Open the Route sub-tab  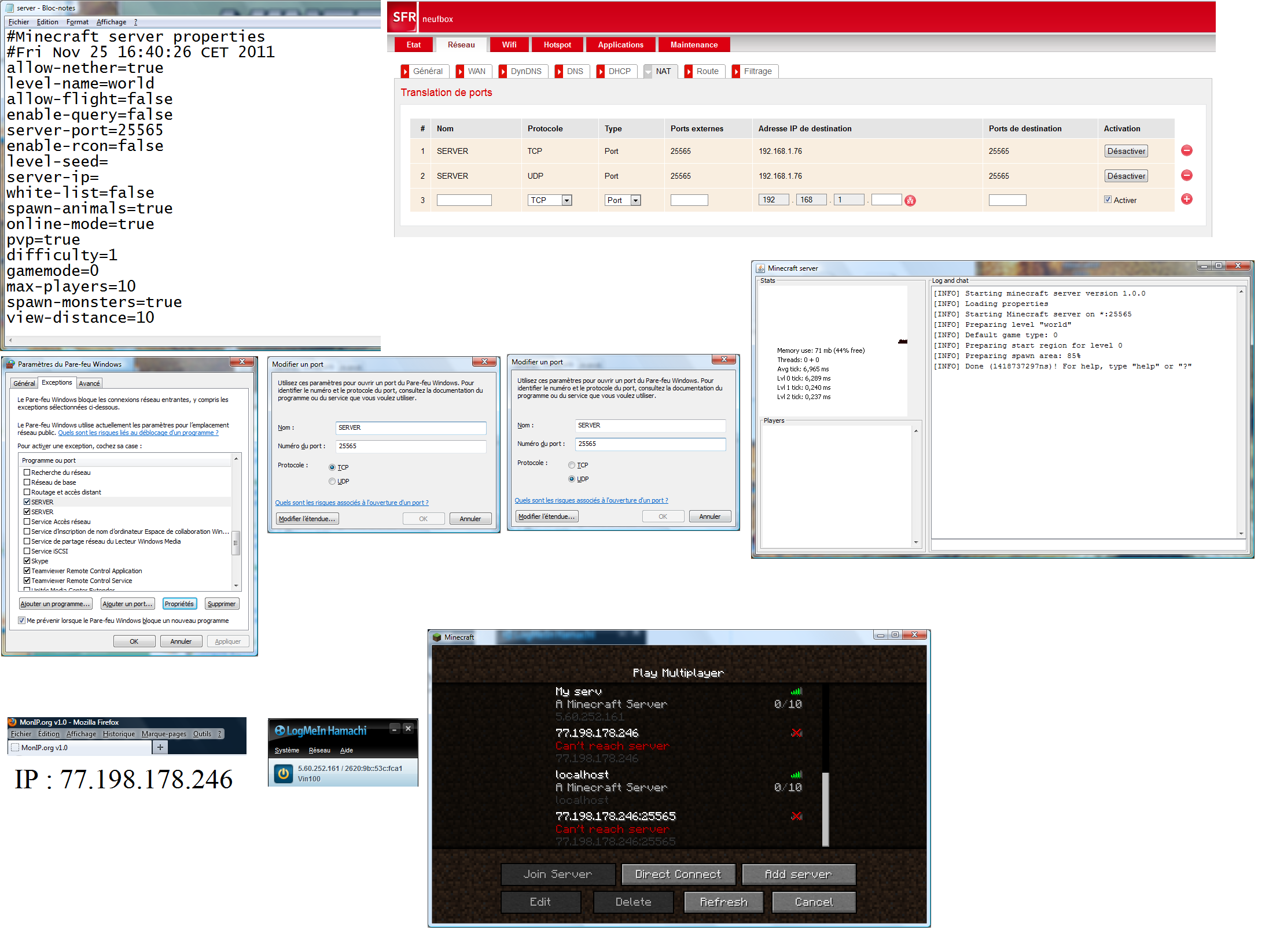[705, 71]
